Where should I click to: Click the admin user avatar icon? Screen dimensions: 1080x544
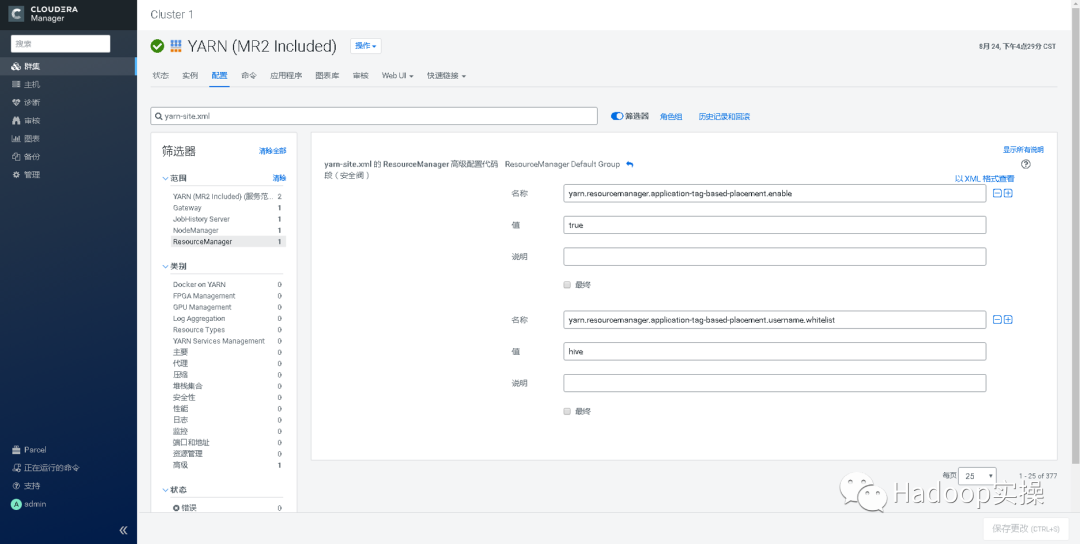16,504
